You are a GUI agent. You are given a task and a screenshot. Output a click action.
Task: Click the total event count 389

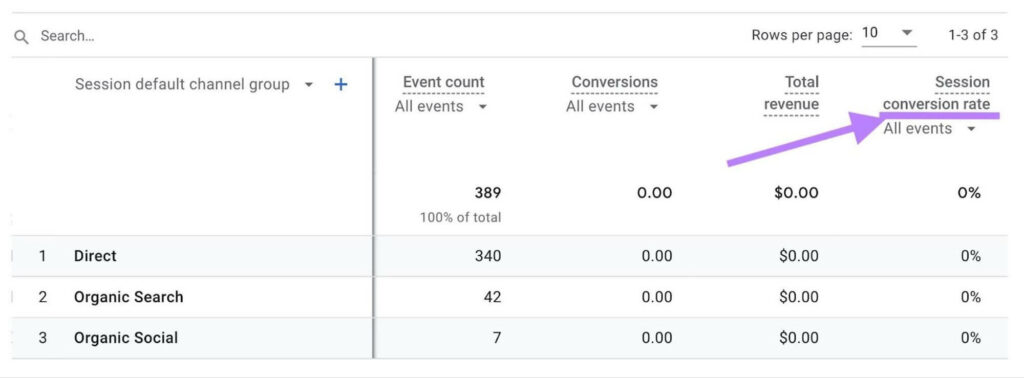[488, 193]
